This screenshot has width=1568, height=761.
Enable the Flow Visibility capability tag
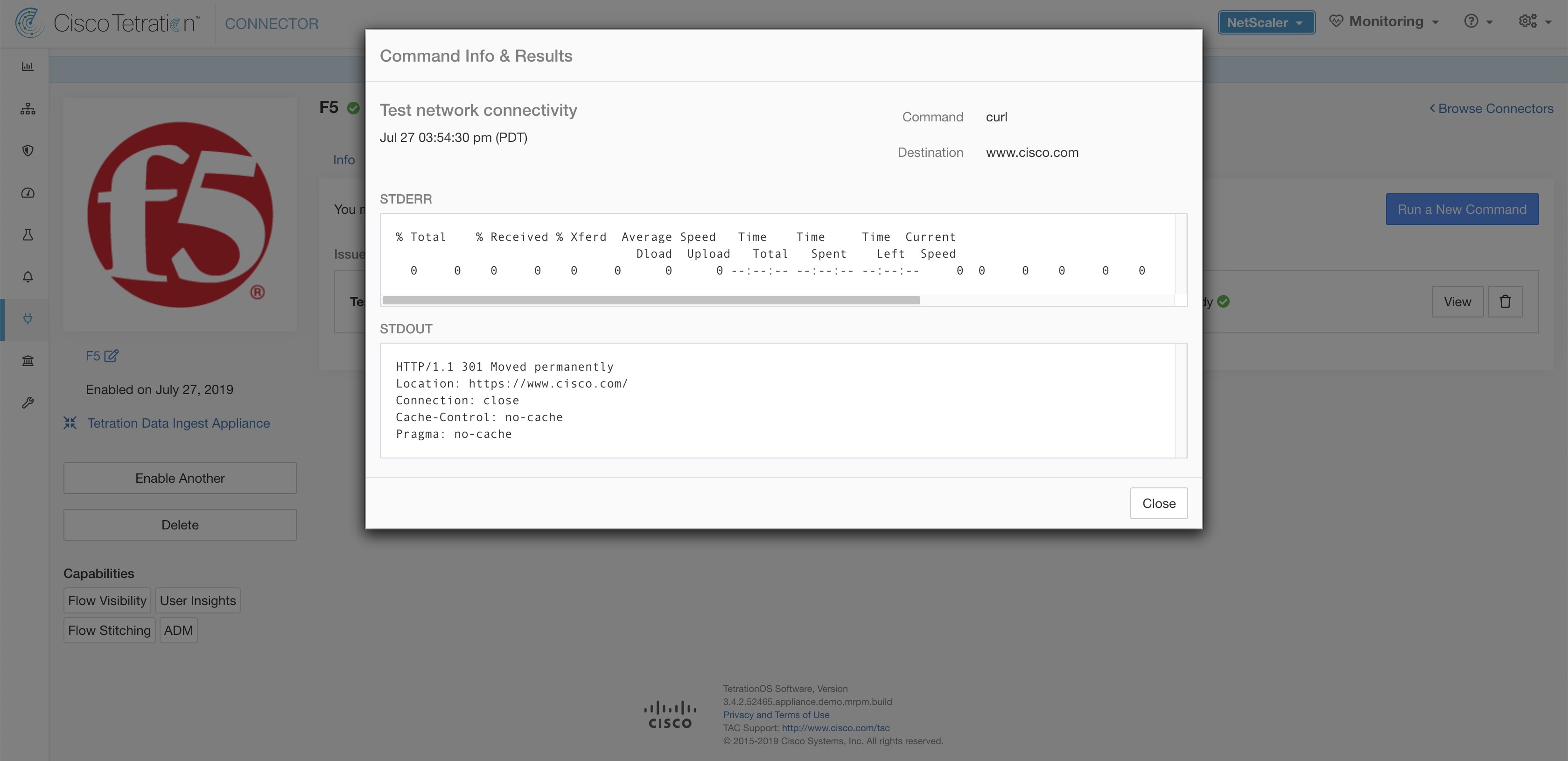pyautogui.click(x=106, y=600)
